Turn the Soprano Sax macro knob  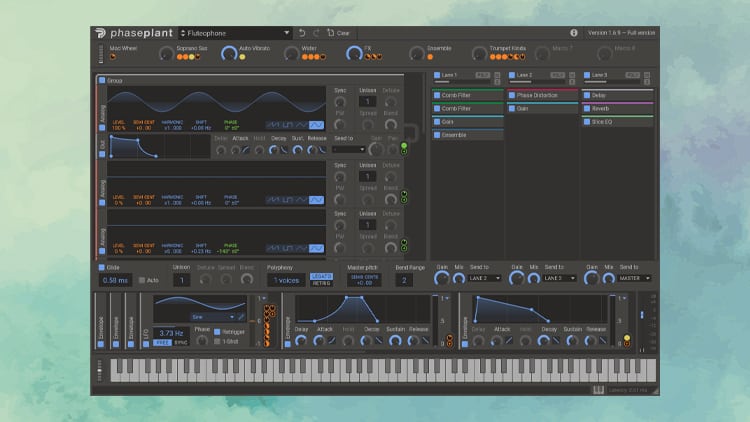[x=166, y=54]
